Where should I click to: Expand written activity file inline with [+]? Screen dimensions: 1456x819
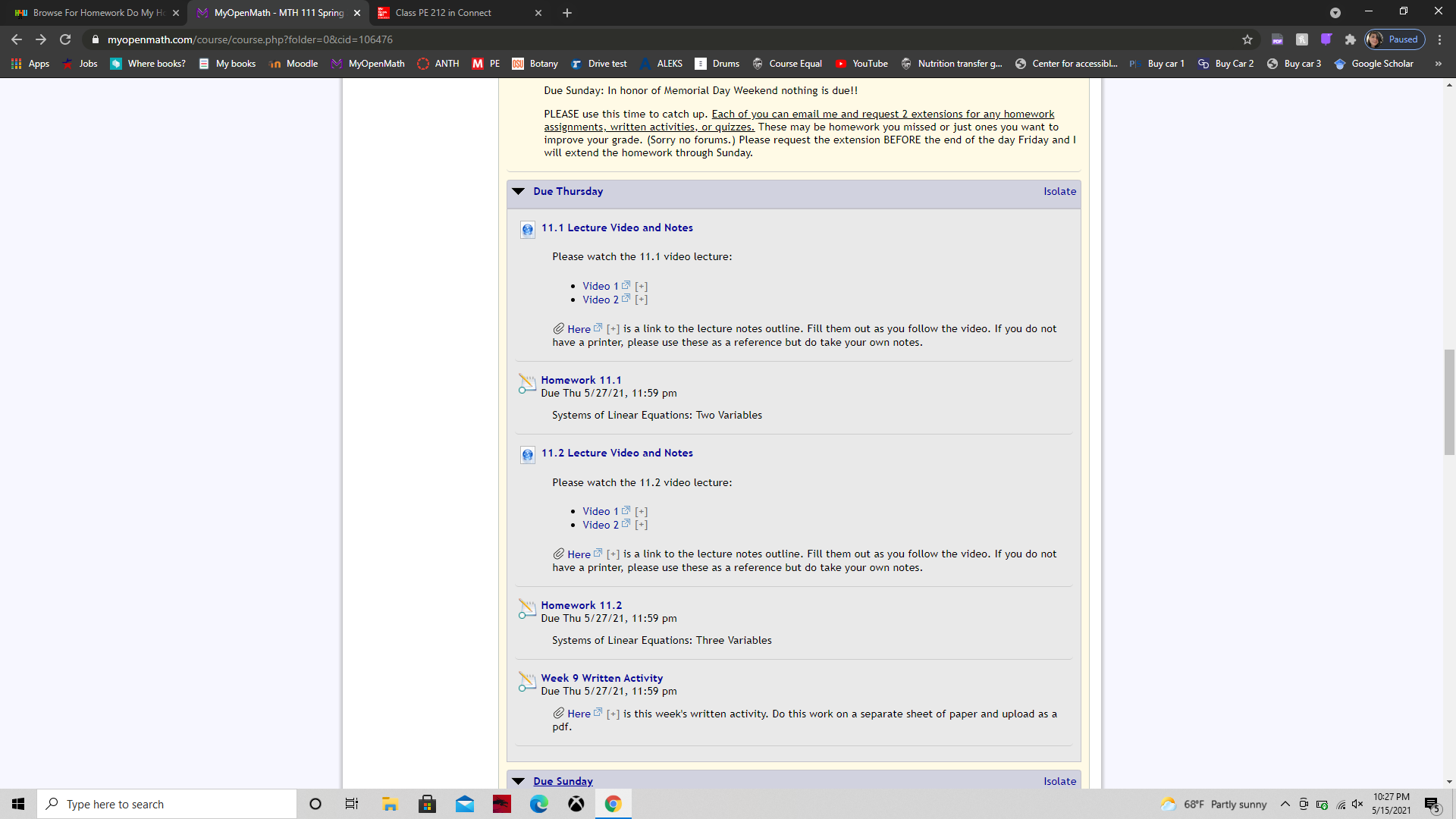pos(613,714)
